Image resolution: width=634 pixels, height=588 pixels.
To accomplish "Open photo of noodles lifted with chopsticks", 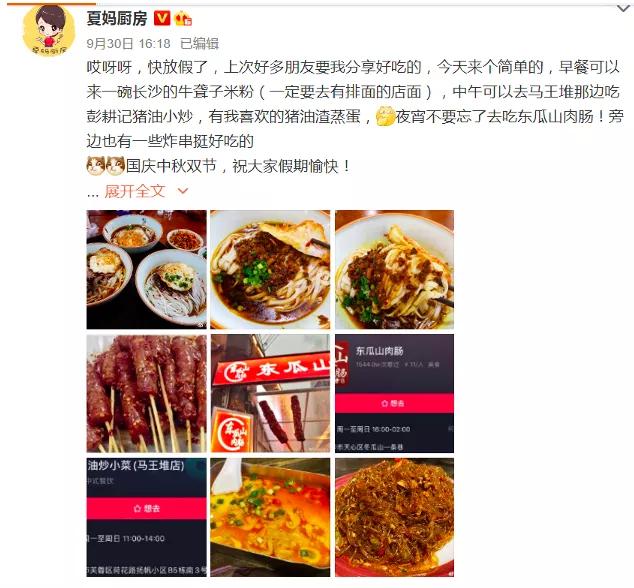I will click(394, 269).
